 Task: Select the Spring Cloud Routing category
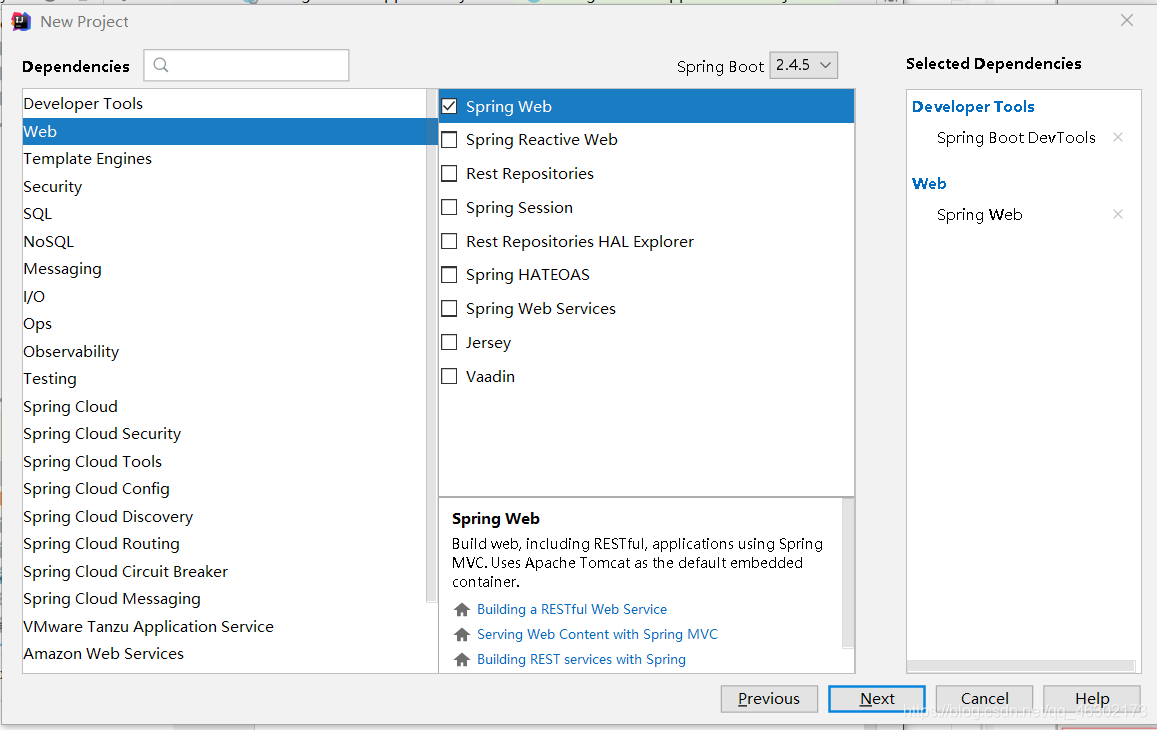pyautogui.click(x=224, y=544)
